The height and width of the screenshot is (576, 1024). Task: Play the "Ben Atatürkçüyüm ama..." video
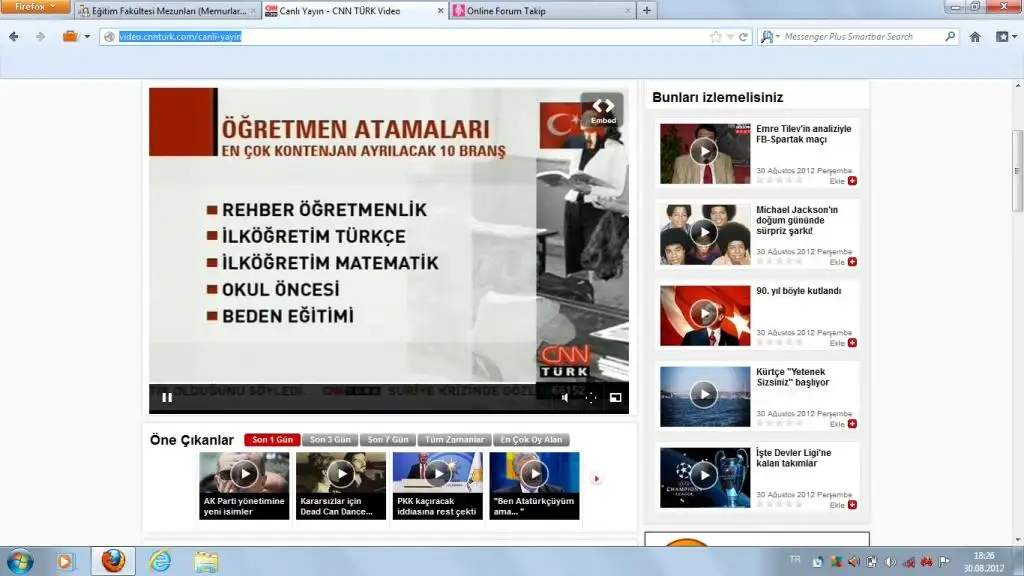[534, 473]
